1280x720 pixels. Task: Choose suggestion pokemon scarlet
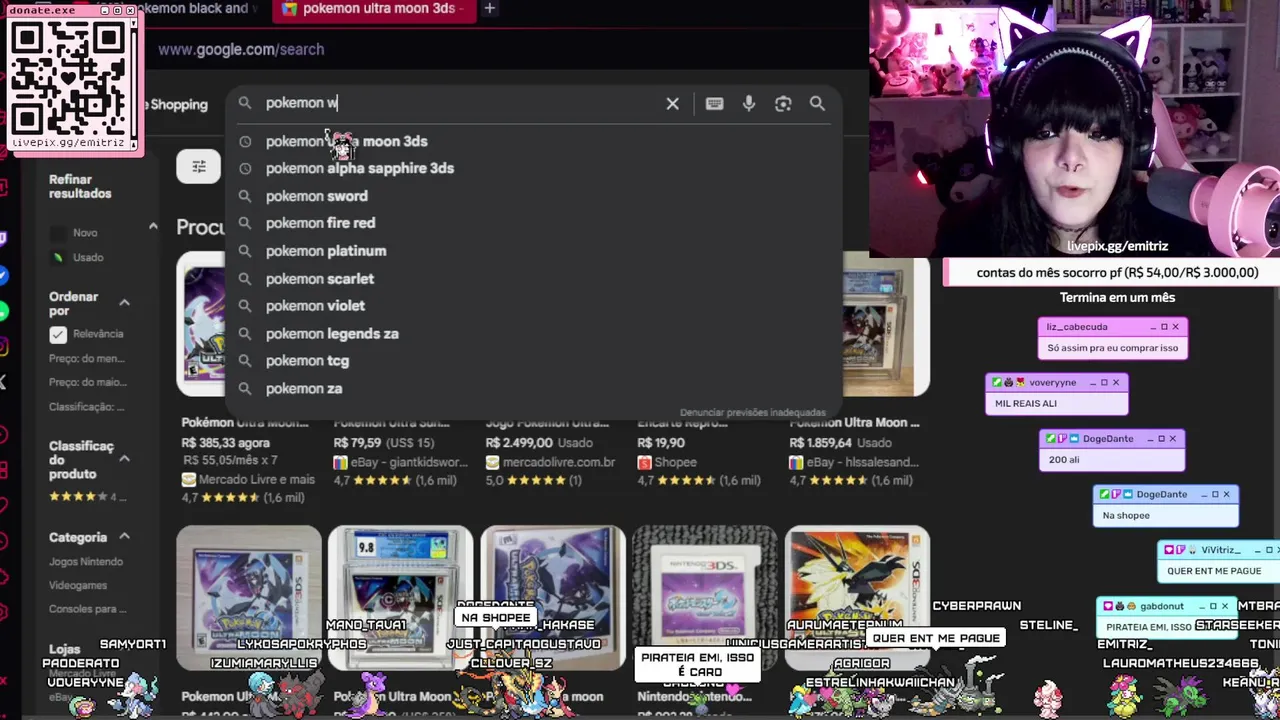(x=320, y=279)
